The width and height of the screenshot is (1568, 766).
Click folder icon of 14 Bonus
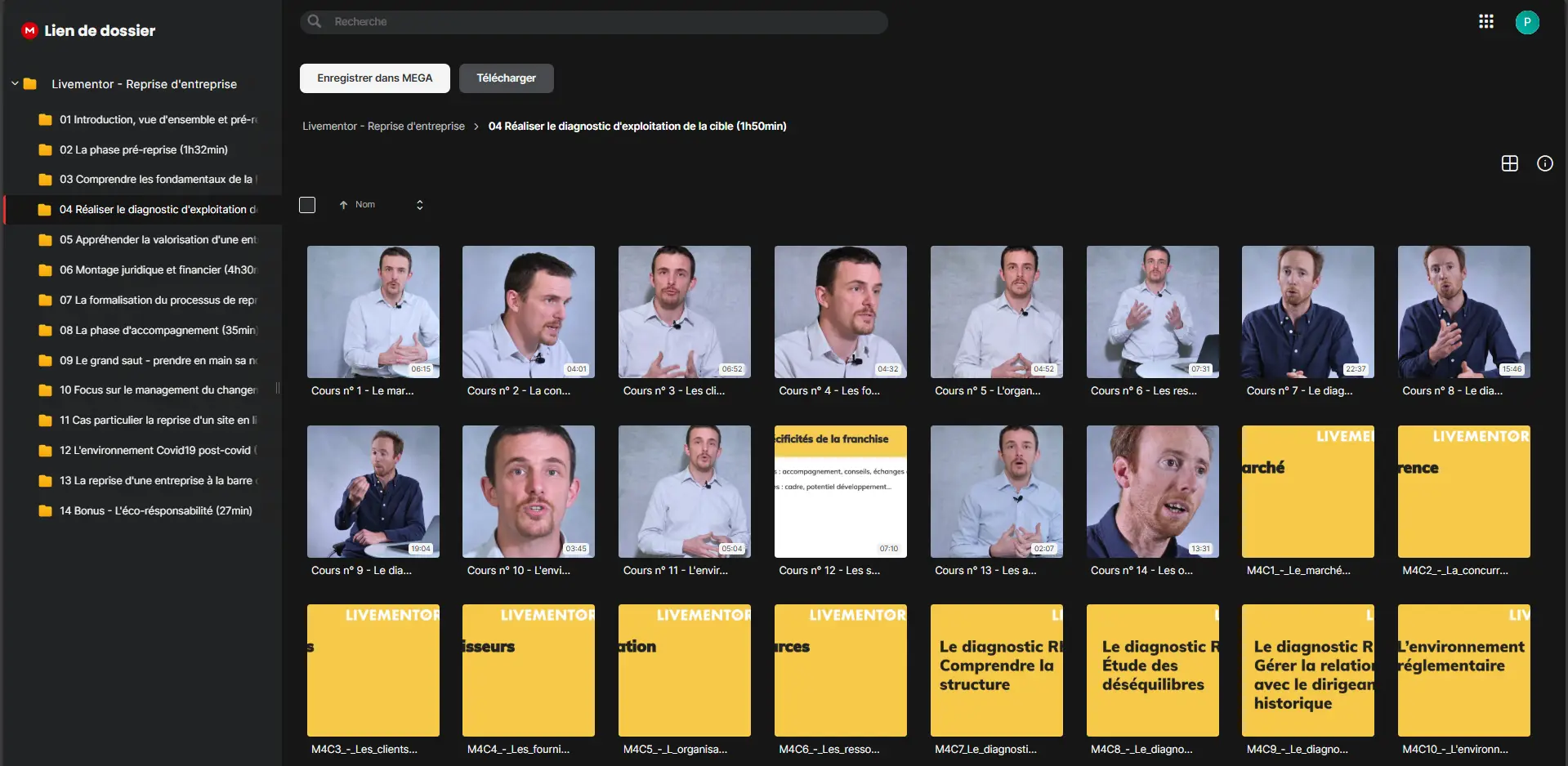[x=45, y=511]
